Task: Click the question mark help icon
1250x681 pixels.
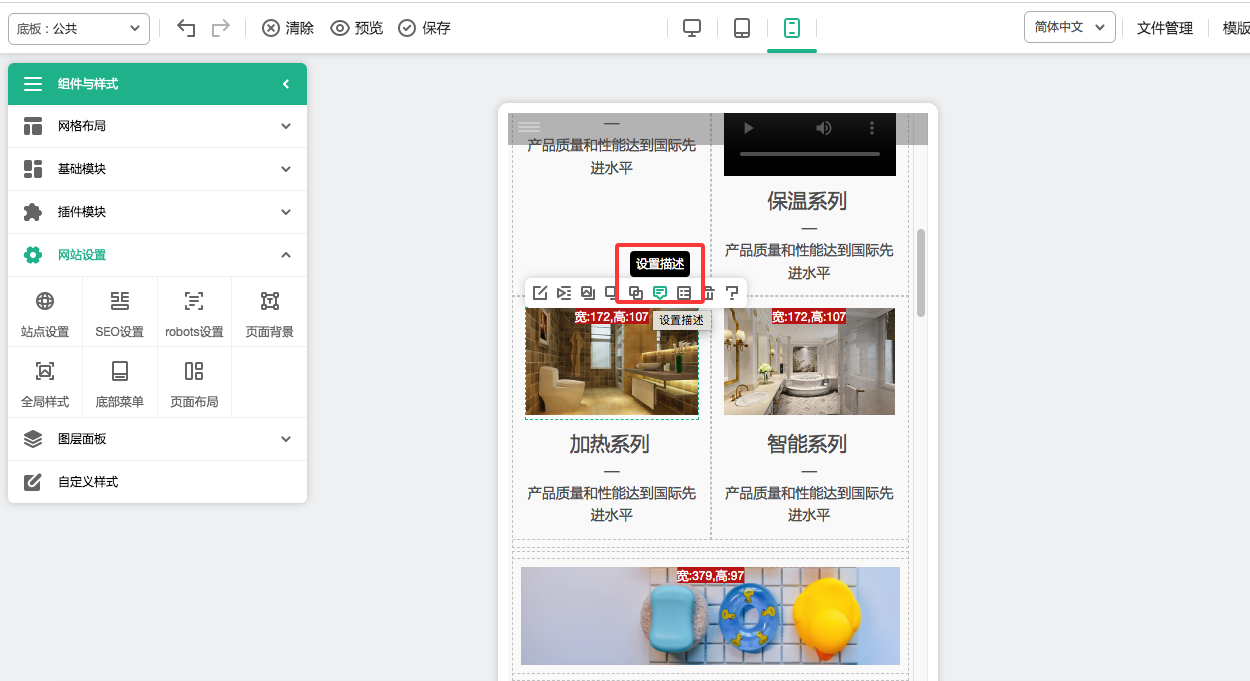Action: (x=732, y=293)
